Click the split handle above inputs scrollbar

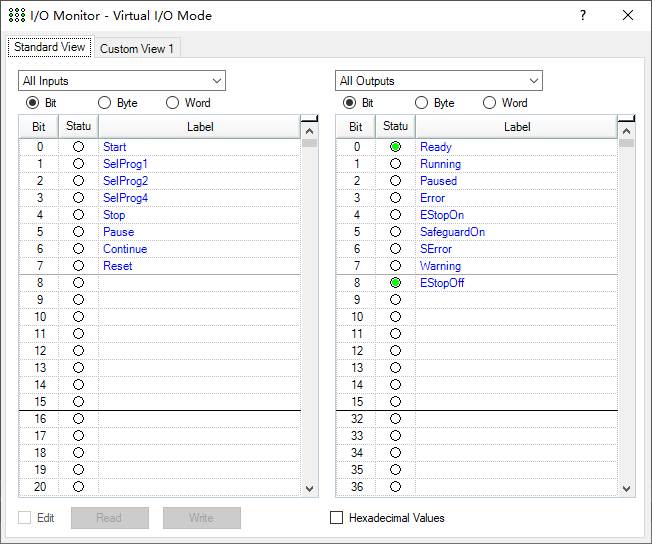pos(309,119)
